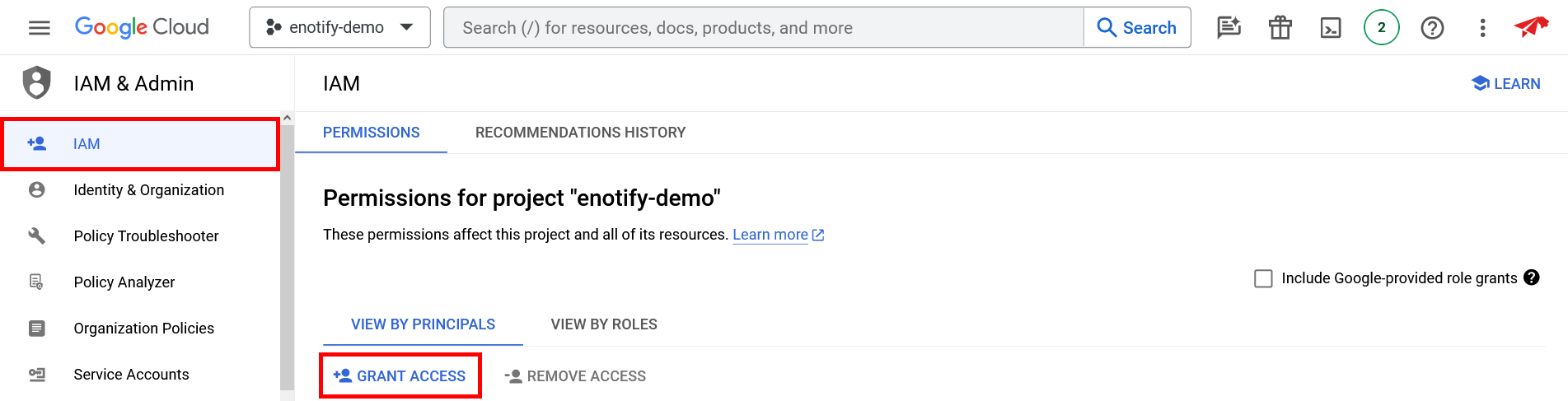Switch to View by Roles tab
This screenshot has height=401, width=1568.
[604, 324]
